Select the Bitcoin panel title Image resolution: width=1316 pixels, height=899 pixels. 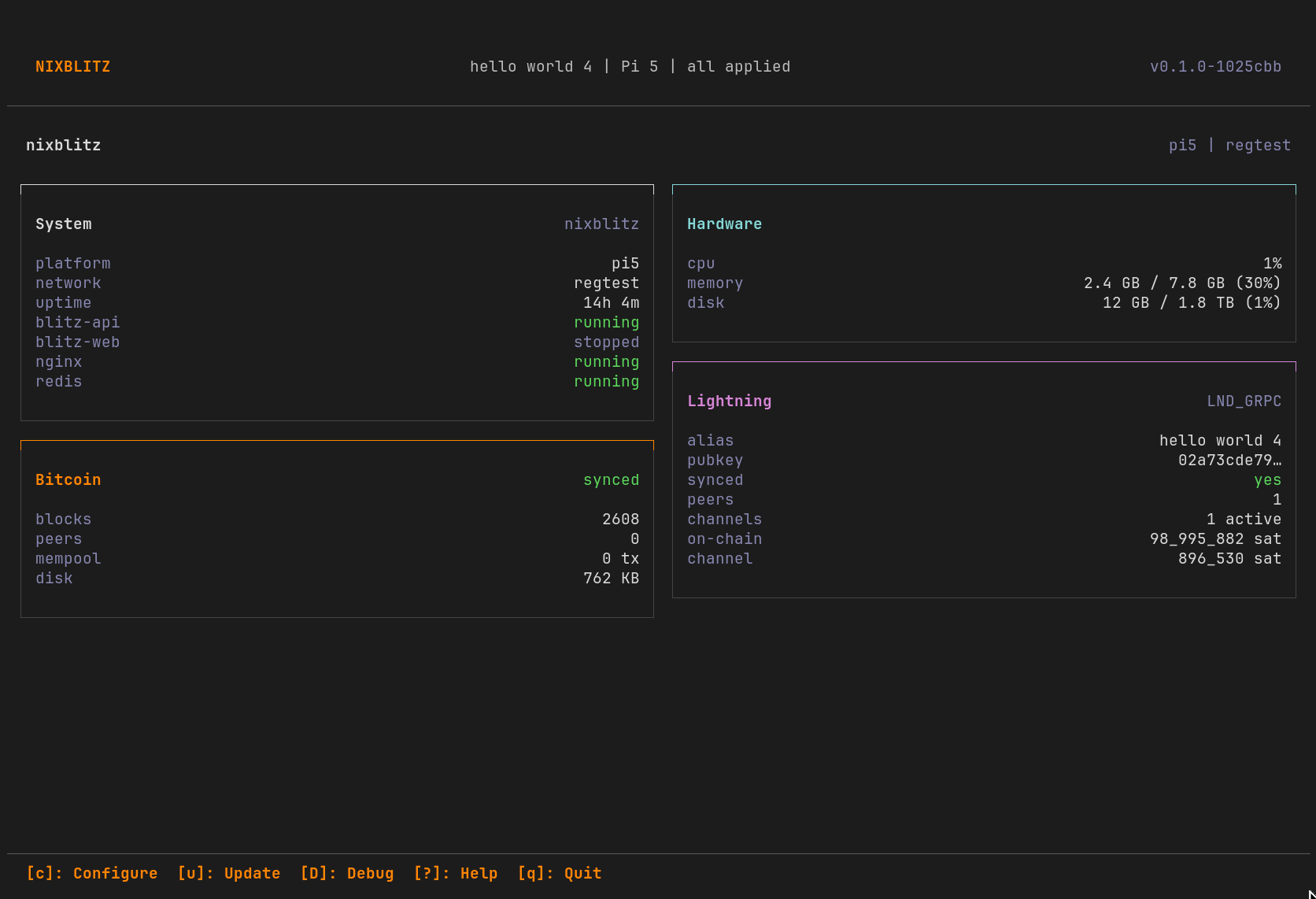click(x=68, y=480)
